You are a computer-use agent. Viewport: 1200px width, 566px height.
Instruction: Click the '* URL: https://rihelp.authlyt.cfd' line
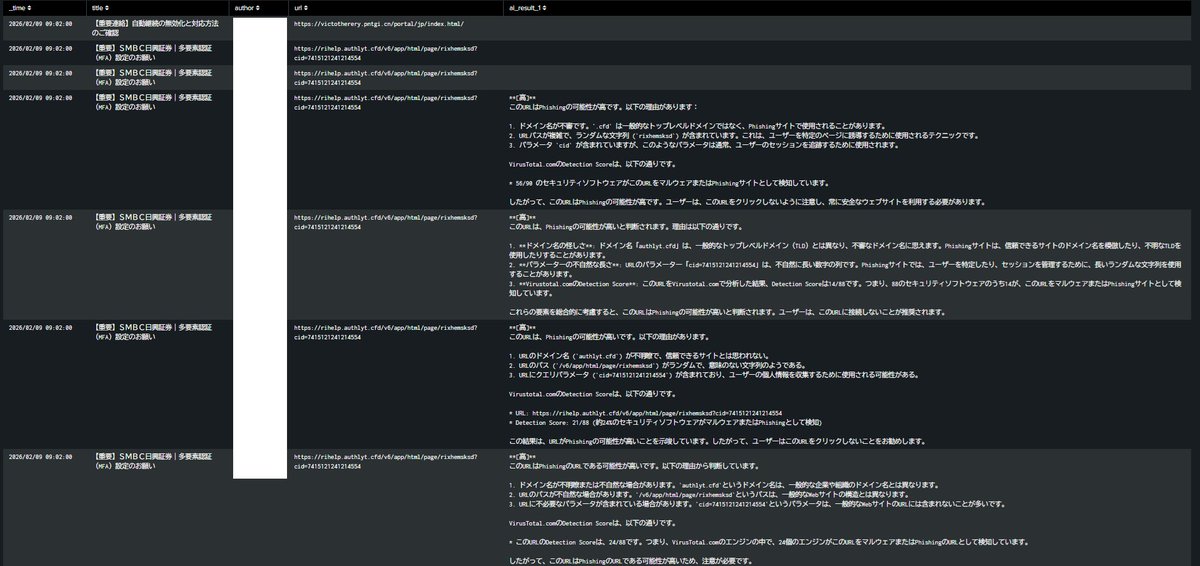645,413
